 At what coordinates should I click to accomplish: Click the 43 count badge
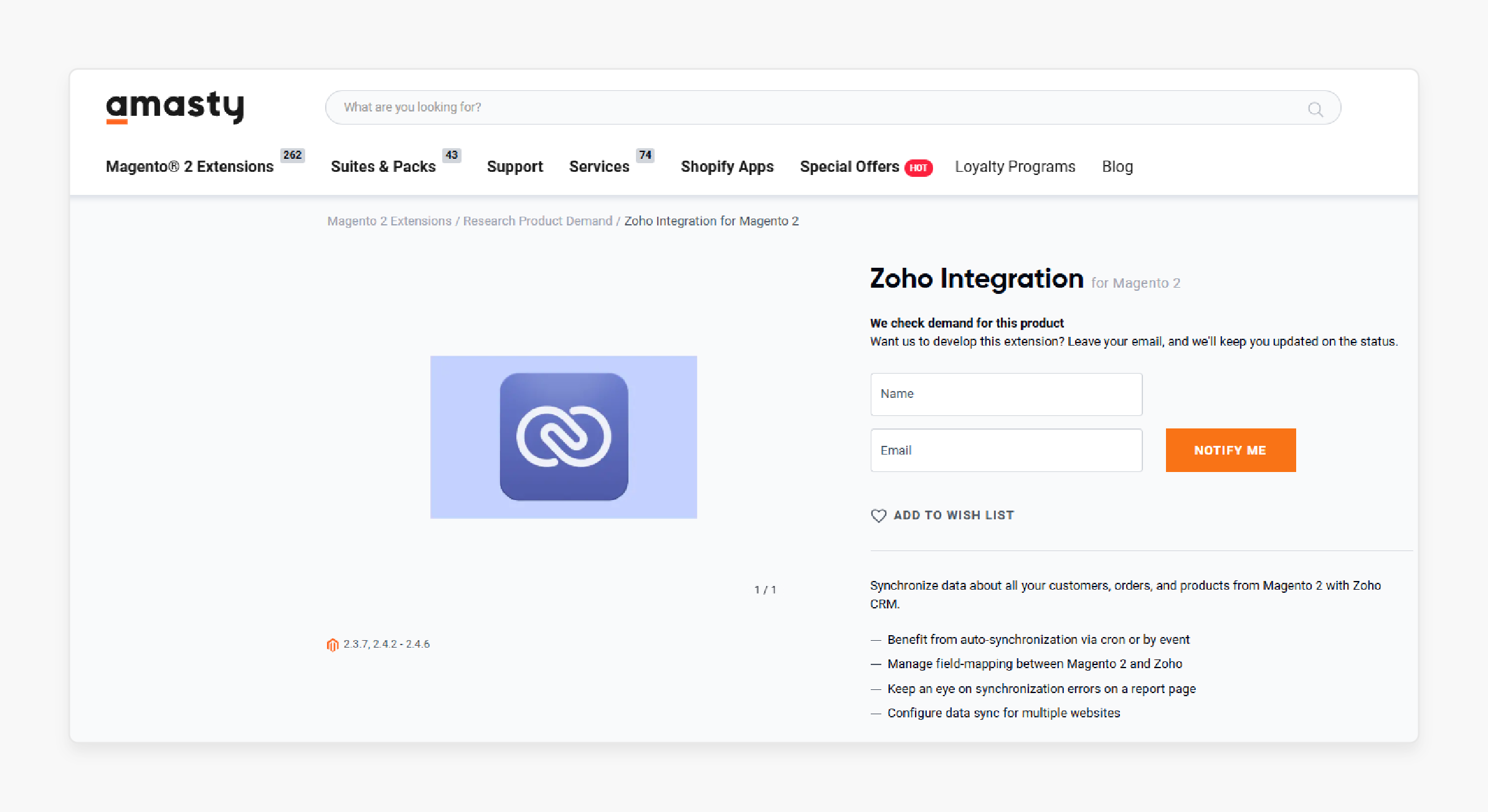tap(452, 155)
